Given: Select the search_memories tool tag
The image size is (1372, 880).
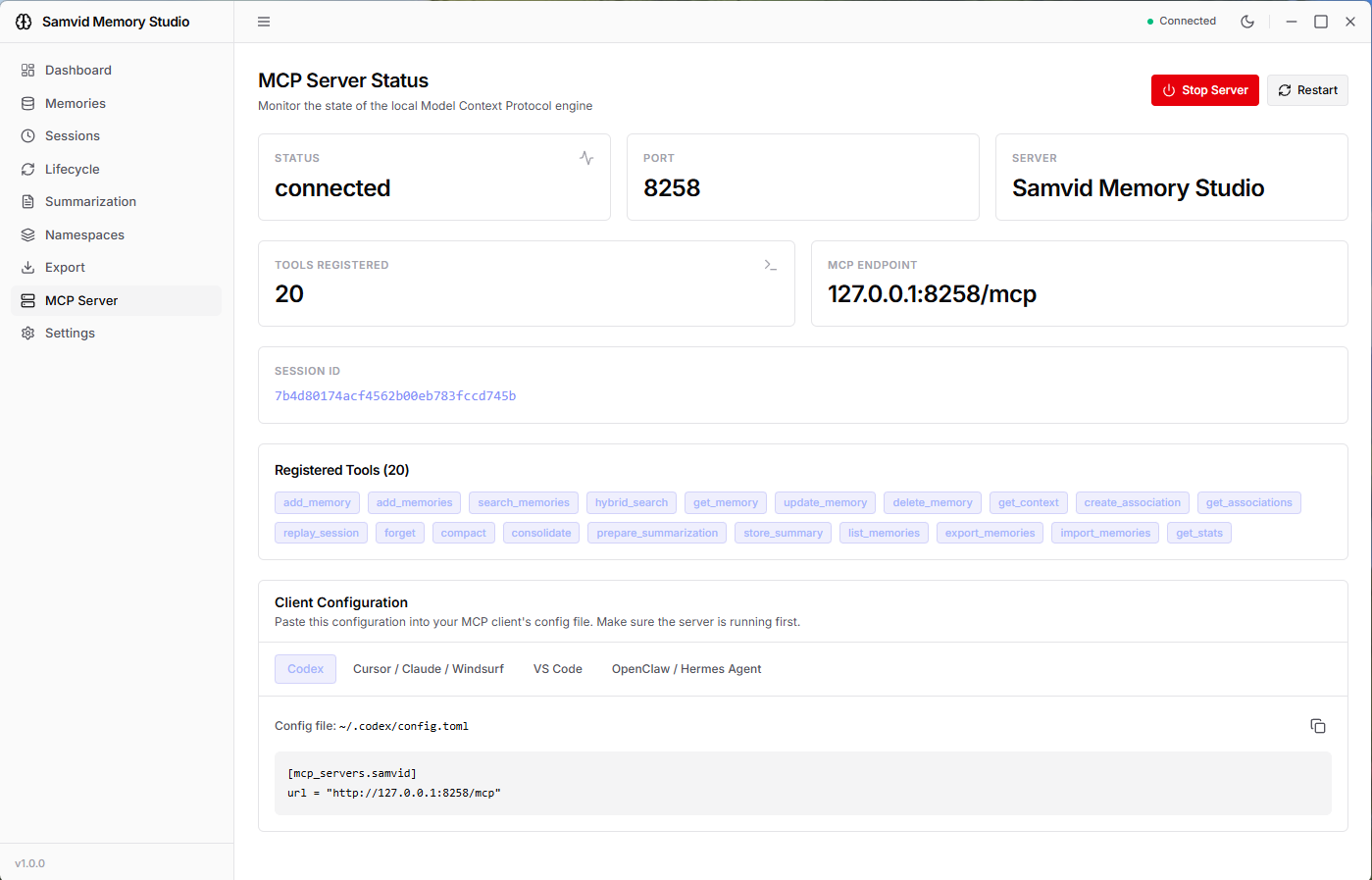Looking at the screenshot, I should pyautogui.click(x=524, y=503).
